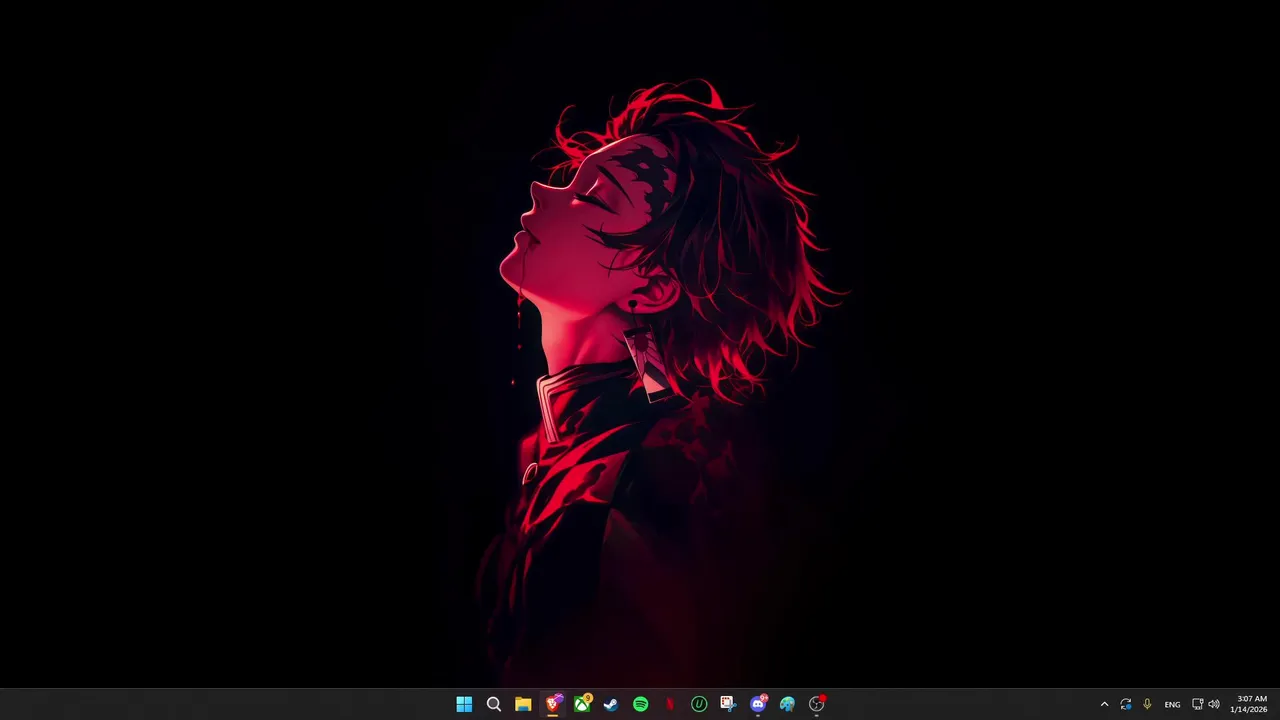Open Discord from the taskbar
The image size is (1280, 720).
(758, 704)
